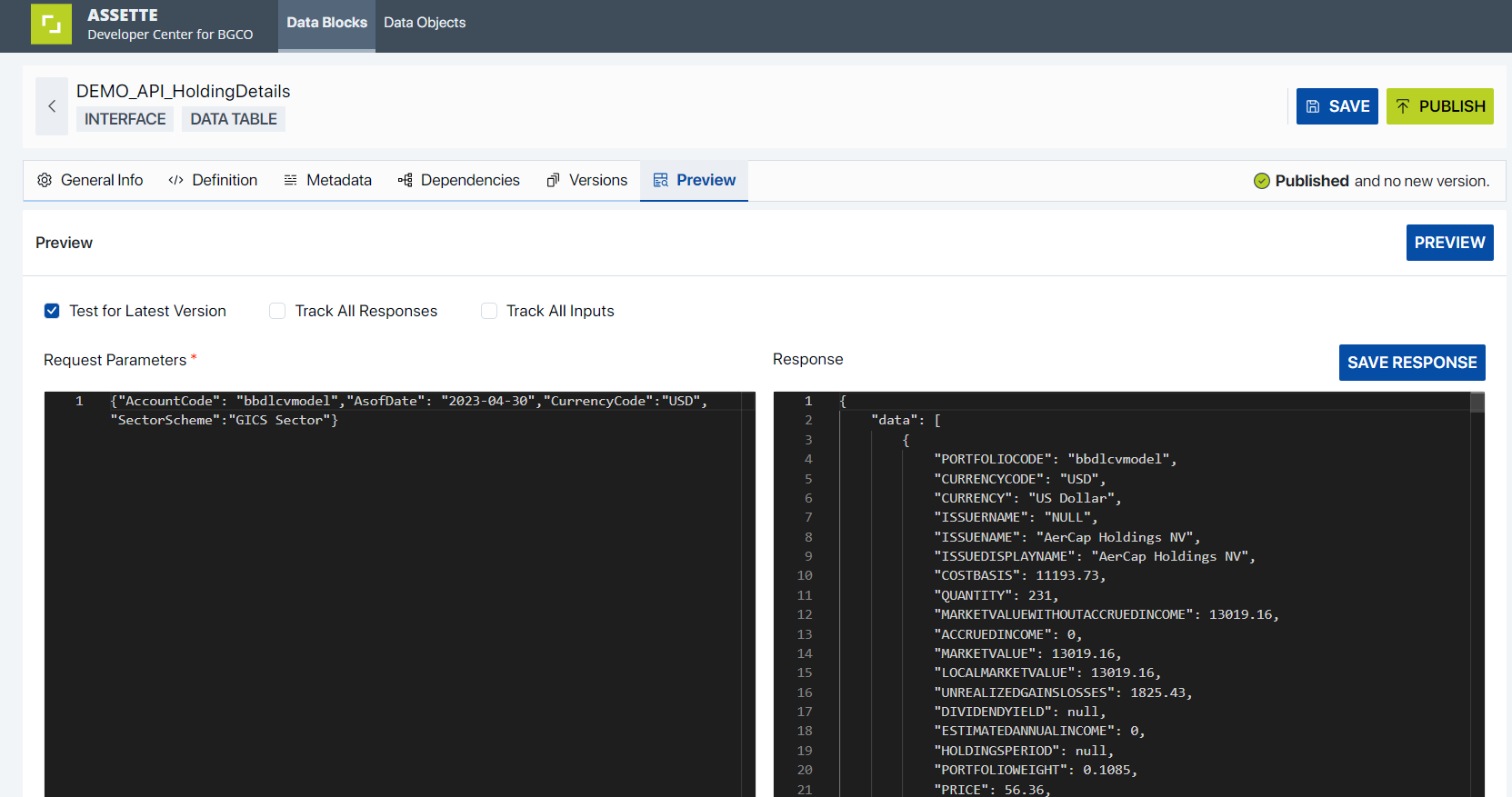Image resolution: width=1512 pixels, height=797 pixels.
Task: Click the gear icon beside General Info
Action: tap(45, 180)
